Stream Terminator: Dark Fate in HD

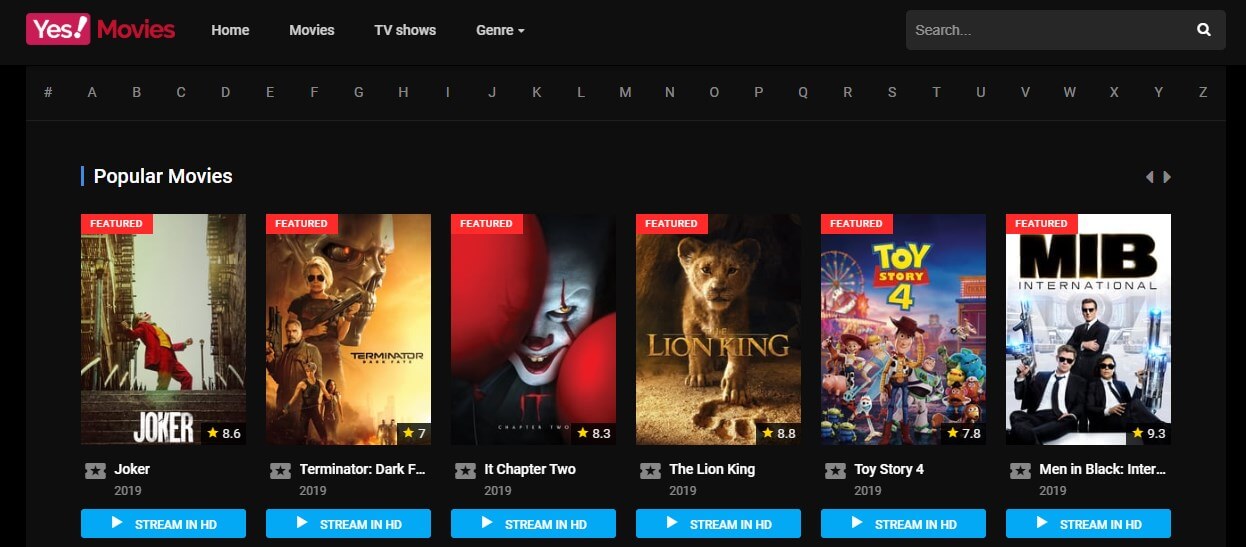(348, 523)
